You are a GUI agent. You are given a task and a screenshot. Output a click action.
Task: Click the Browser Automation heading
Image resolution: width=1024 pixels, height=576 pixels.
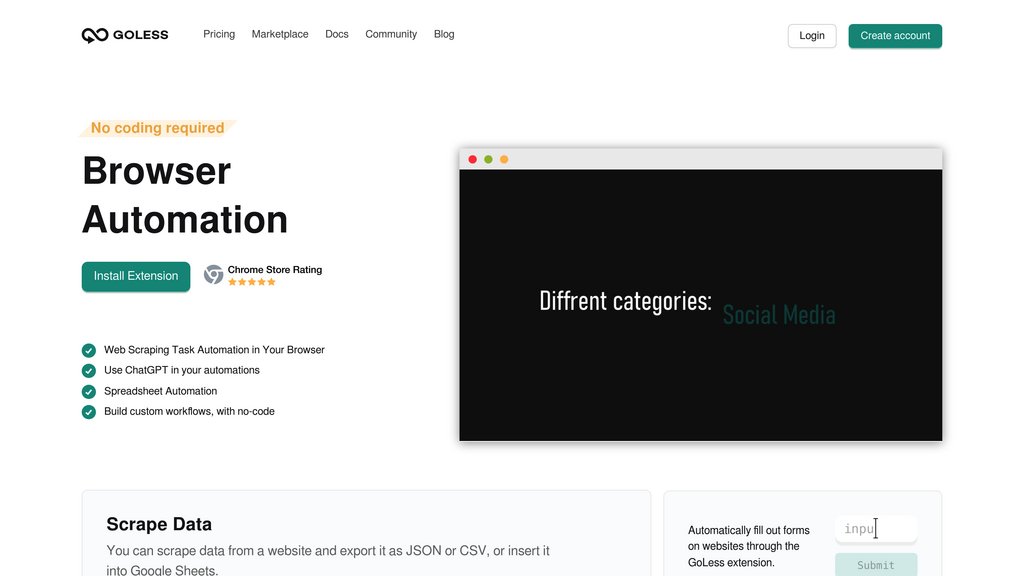(x=185, y=195)
